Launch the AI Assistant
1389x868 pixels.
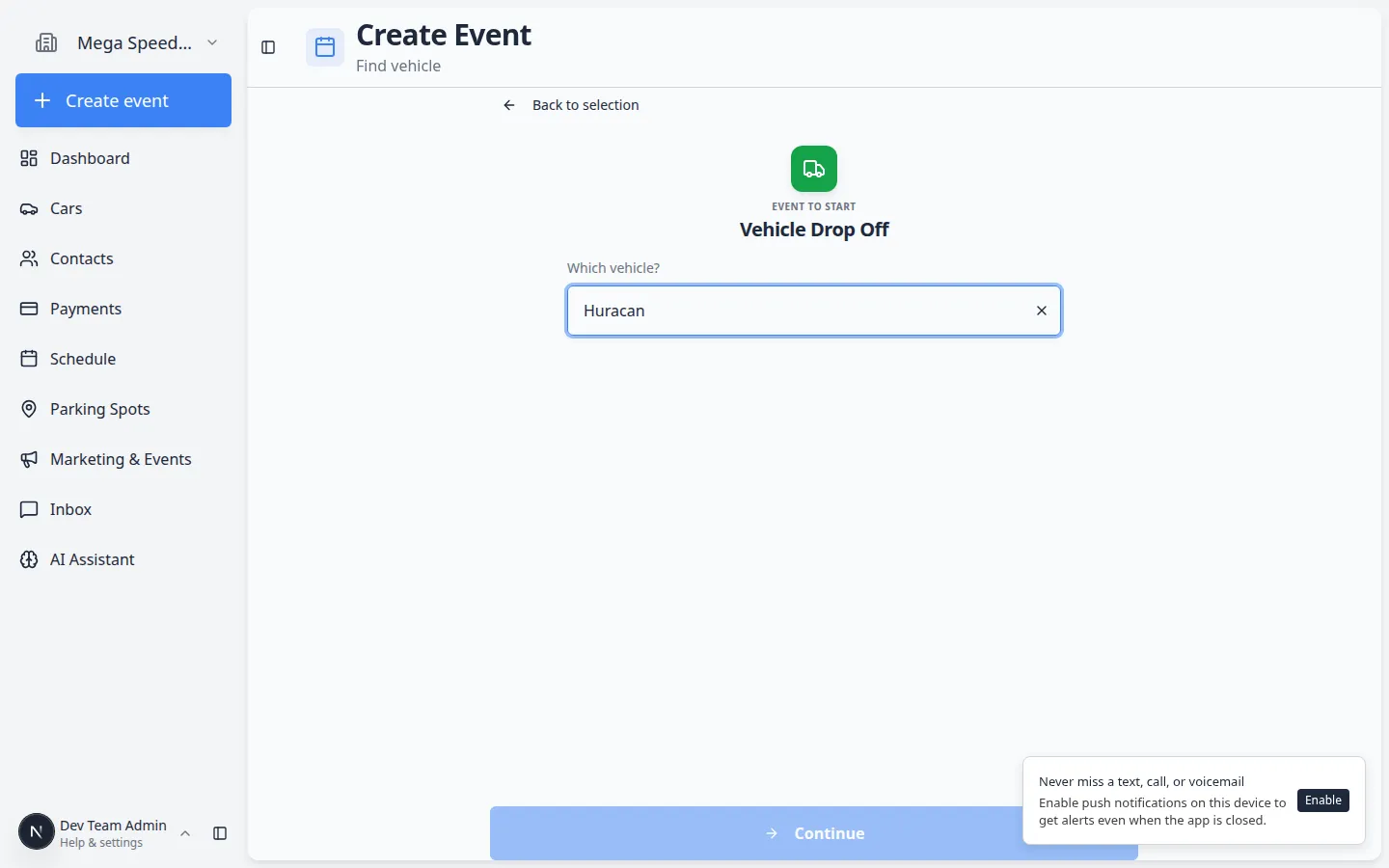point(123,559)
